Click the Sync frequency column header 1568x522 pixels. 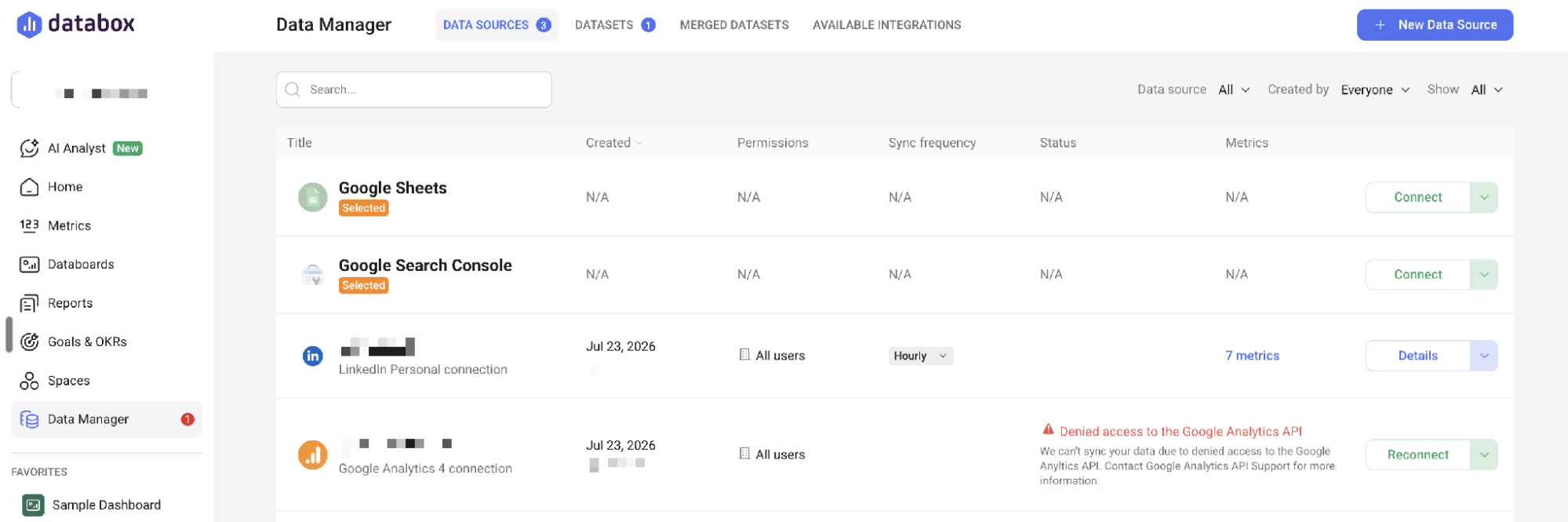932,143
